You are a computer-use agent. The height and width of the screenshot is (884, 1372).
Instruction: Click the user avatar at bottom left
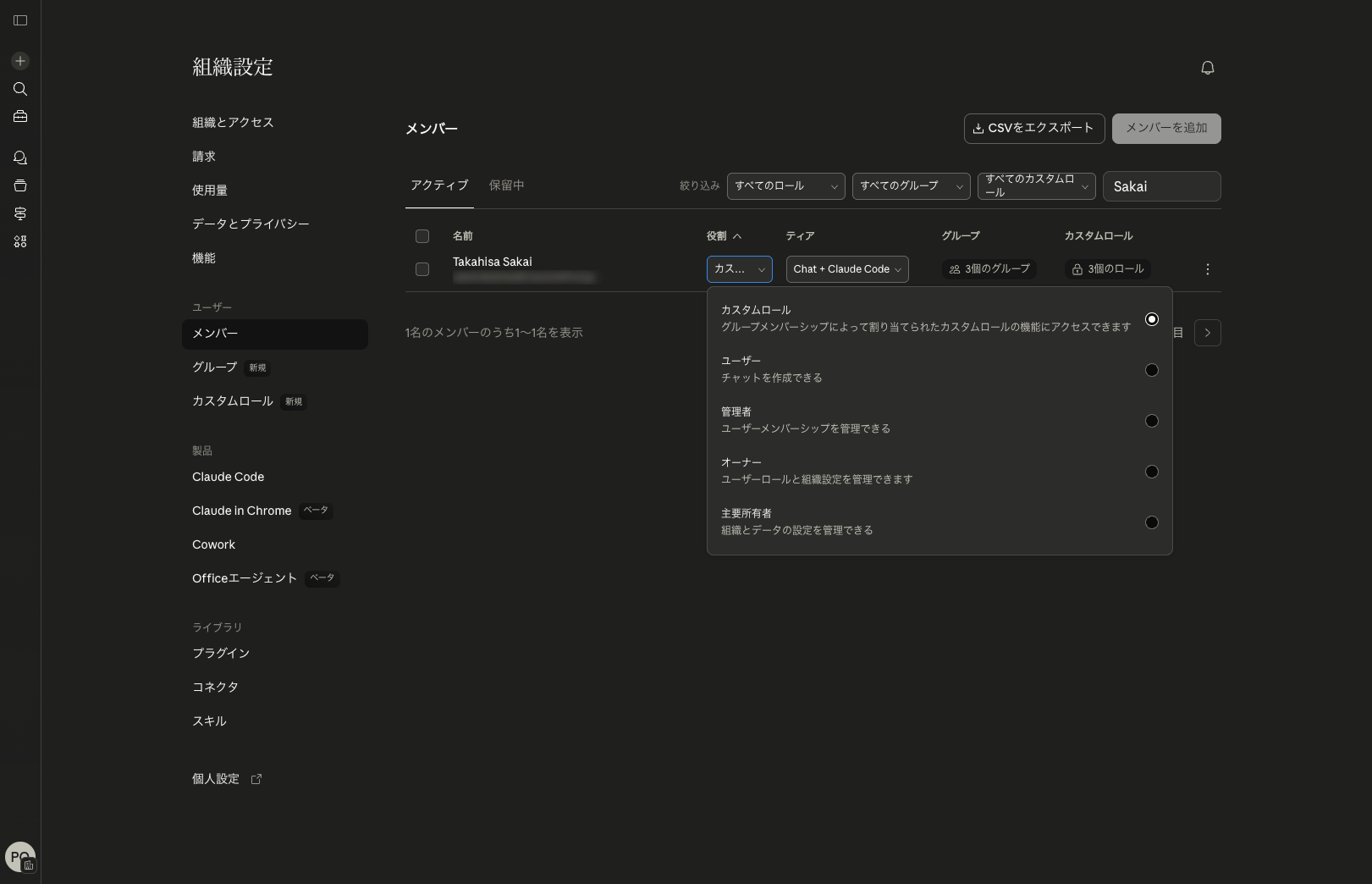tap(19, 856)
